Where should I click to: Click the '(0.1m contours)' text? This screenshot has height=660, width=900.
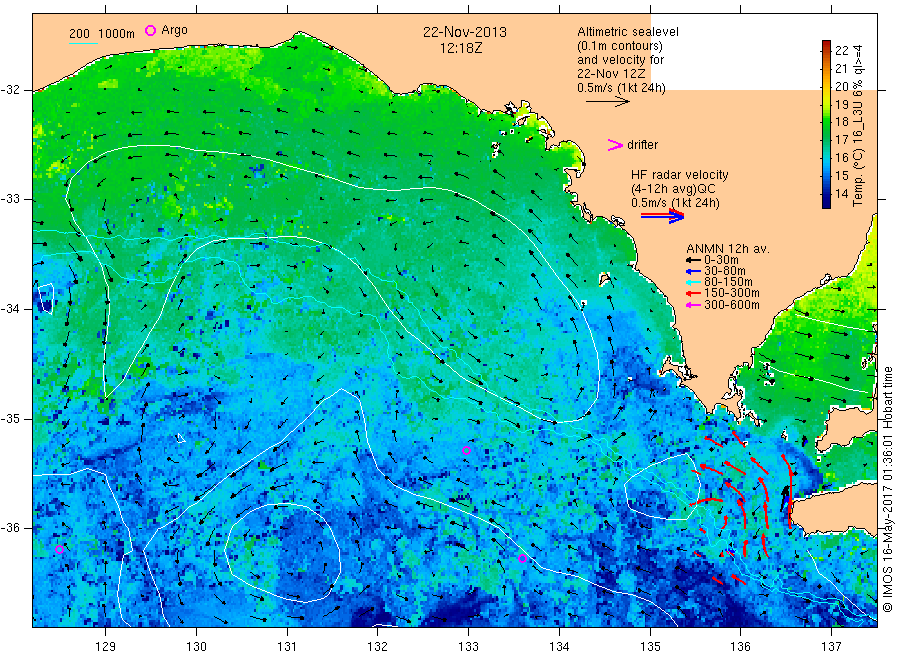coord(620,46)
